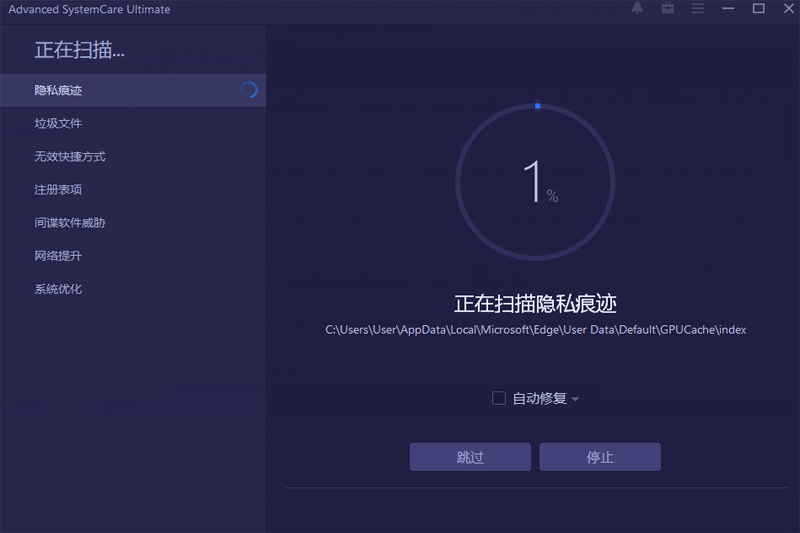800x533 pixels.
Task: Maximize the Advanced SystemCare window
Action: point(759,8)
